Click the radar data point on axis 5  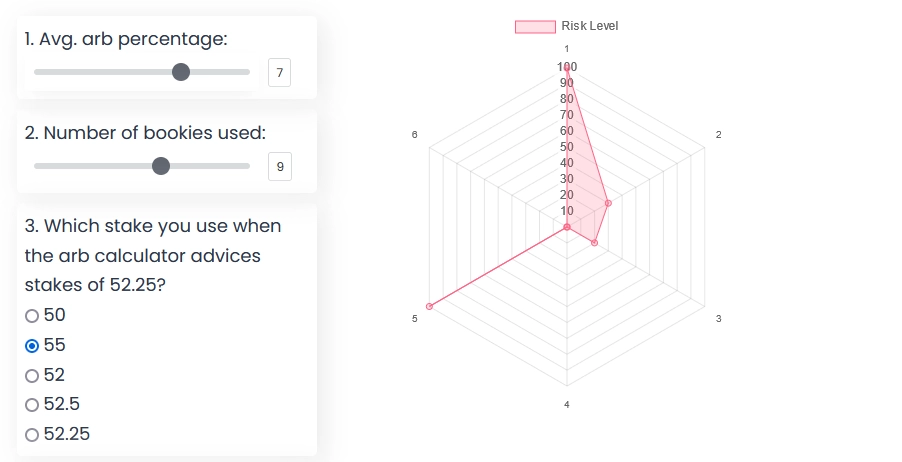coord(429,306)
